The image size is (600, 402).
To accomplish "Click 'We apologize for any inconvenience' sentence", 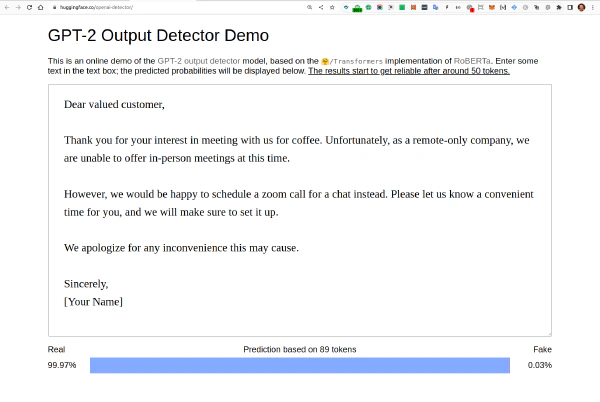I will 181,248.
